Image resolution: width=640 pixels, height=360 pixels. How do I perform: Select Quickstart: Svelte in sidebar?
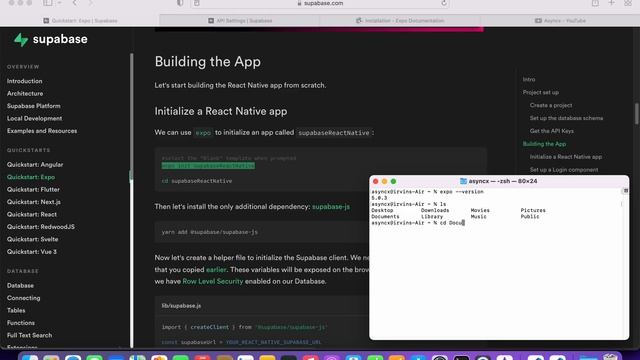coord(32,240)
